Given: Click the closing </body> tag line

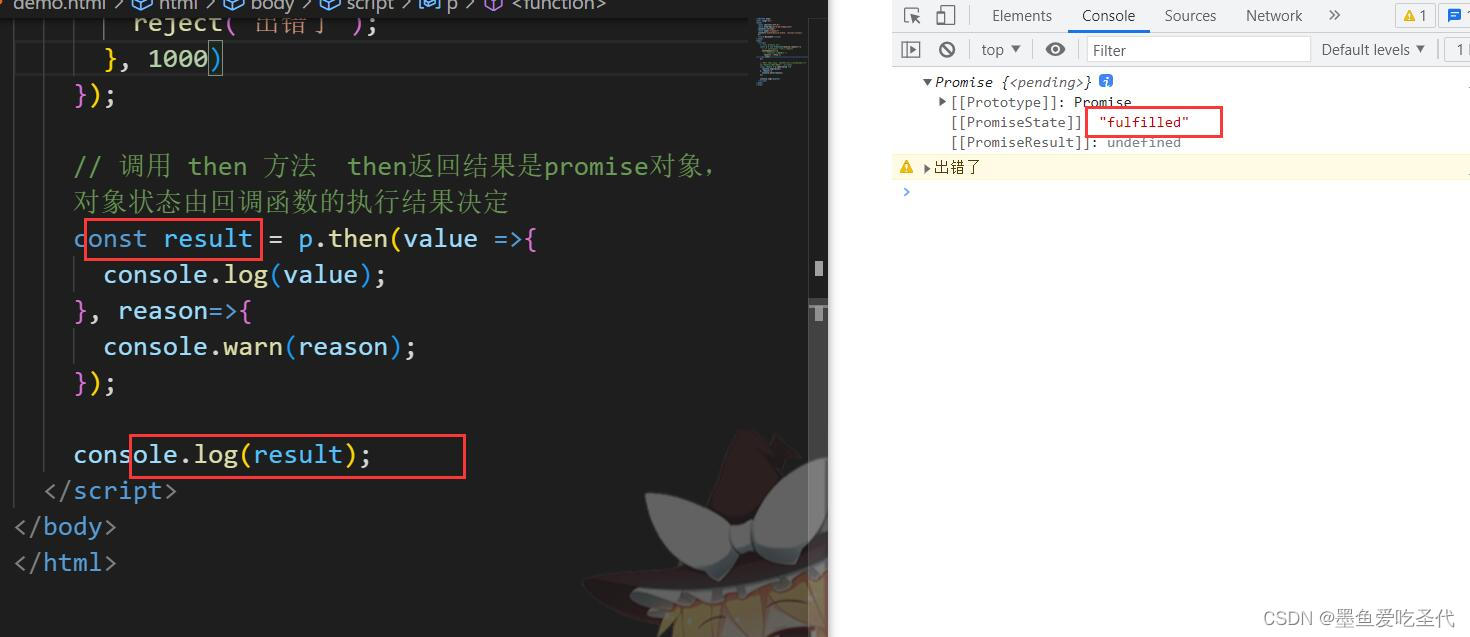Looking at the screenshot, I should (x=65, y=527).
